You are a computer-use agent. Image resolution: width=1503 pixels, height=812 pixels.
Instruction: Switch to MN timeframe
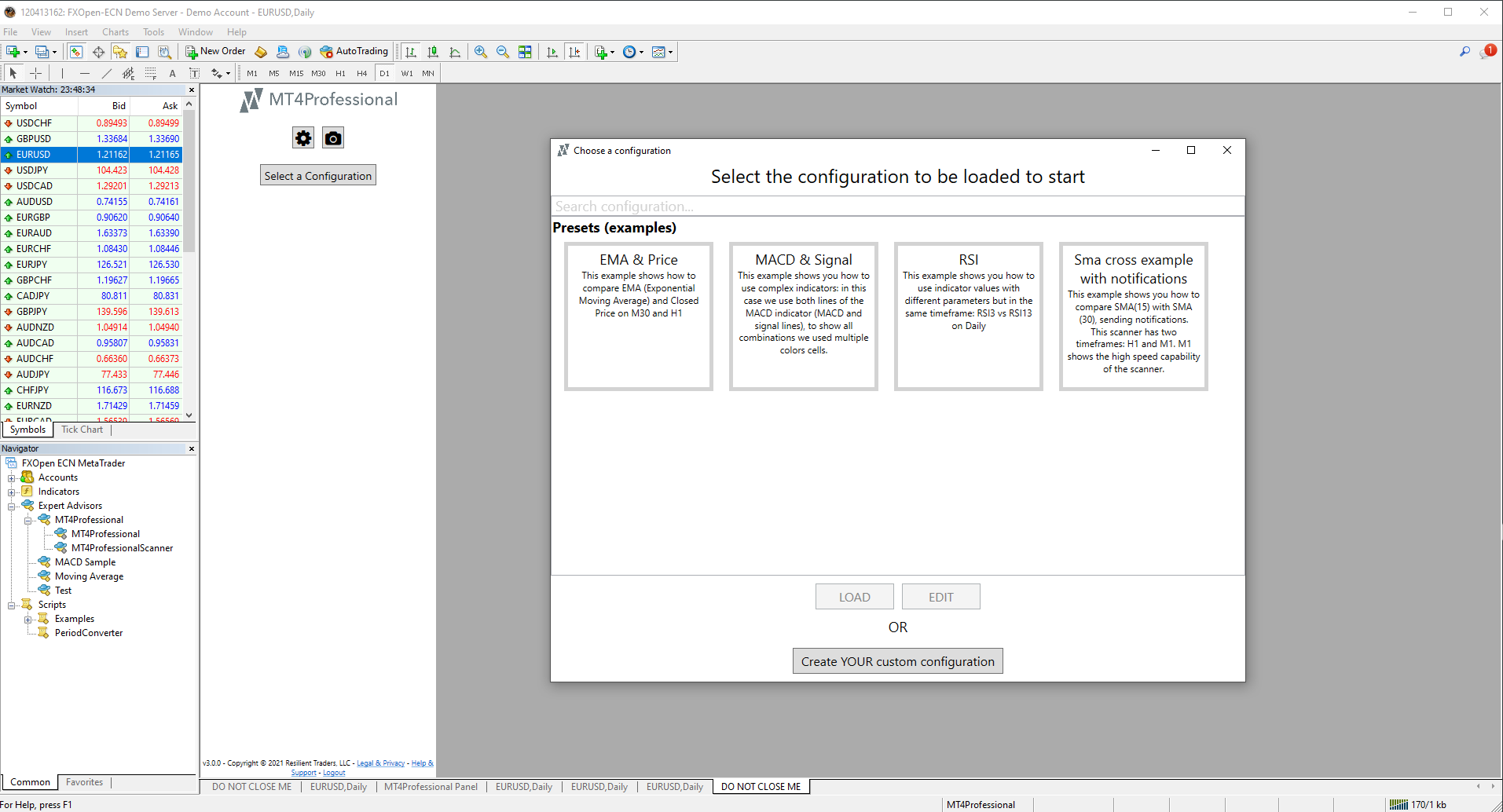(x=428, y=73)
